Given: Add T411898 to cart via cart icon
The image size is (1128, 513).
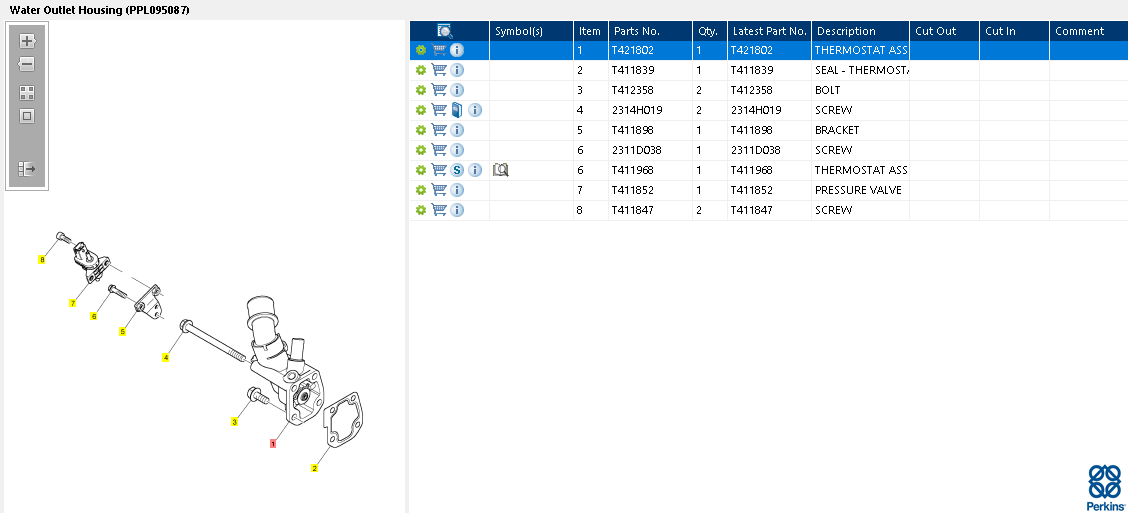Looking at the screenshot, I should click(439, 130).
